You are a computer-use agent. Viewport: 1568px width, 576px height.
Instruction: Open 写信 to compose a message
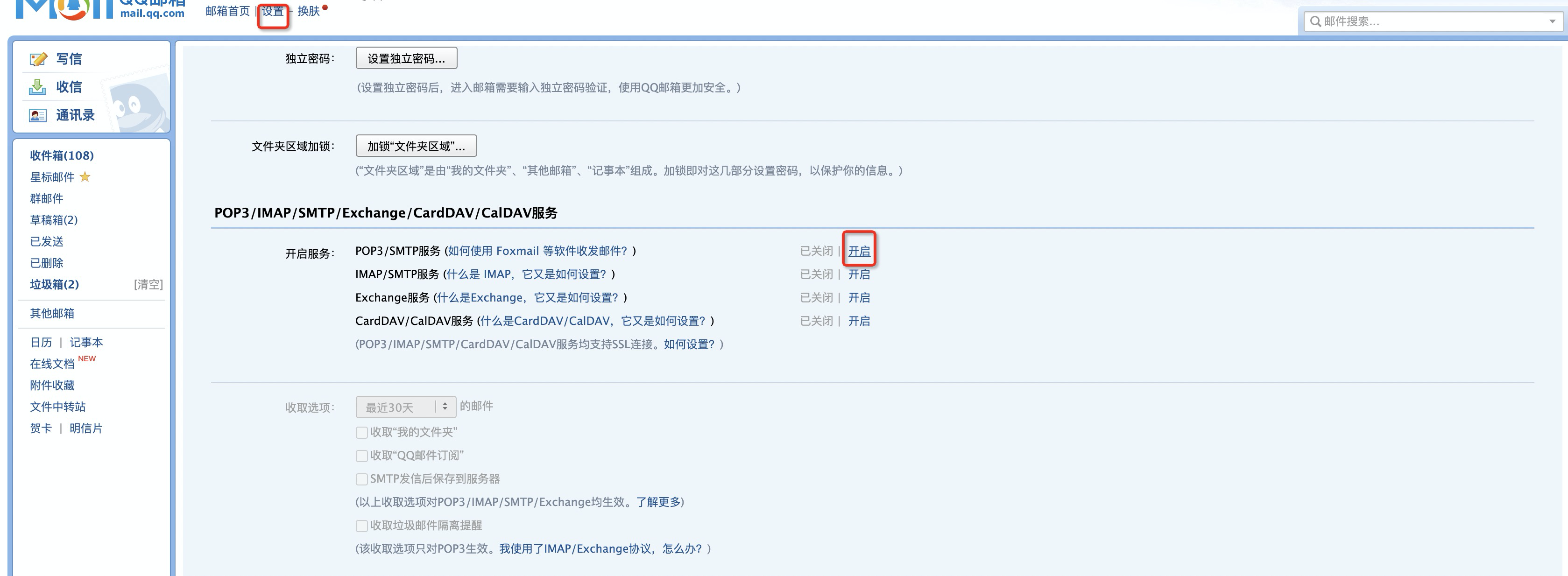tap(69, 59)
